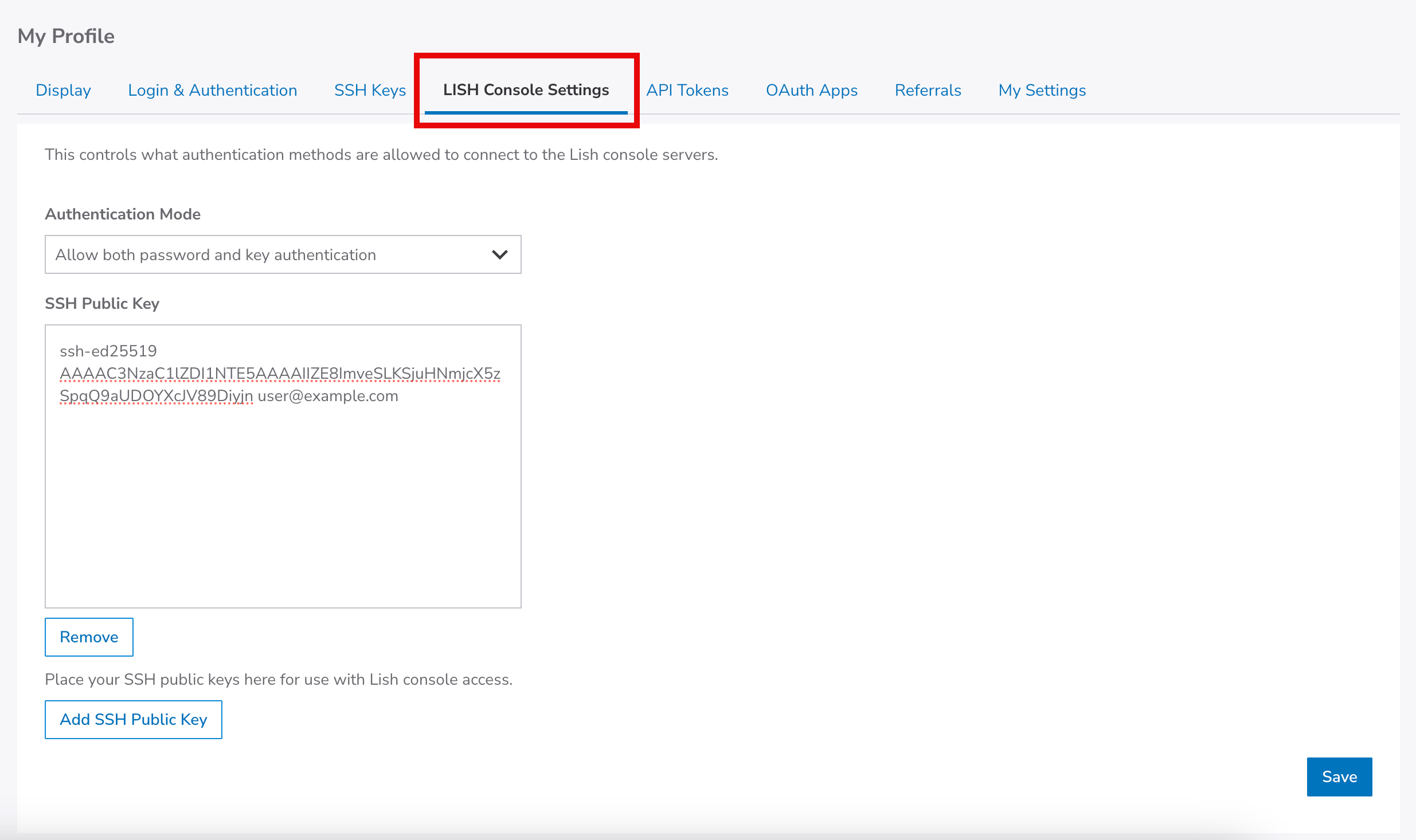Open the SSH Keys tab
Image resolution: width=1416 pixels, height=840 pixels.
(370, 90)
